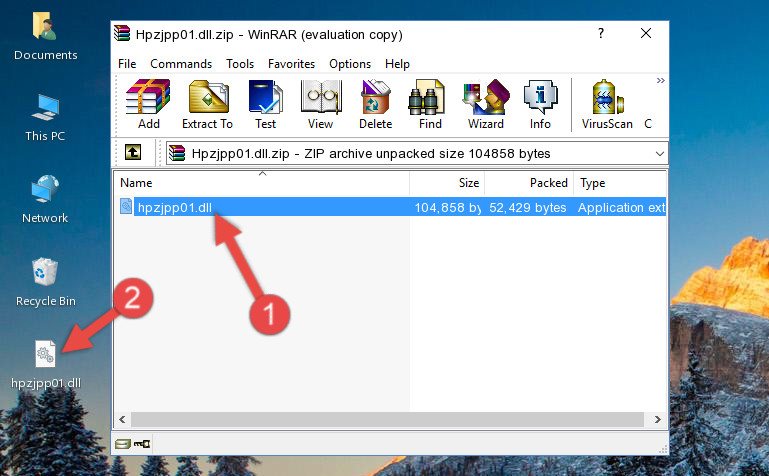Open the archive path dropdown
Viewport: 769px width, 476px height.
click(x=660, y=153)
